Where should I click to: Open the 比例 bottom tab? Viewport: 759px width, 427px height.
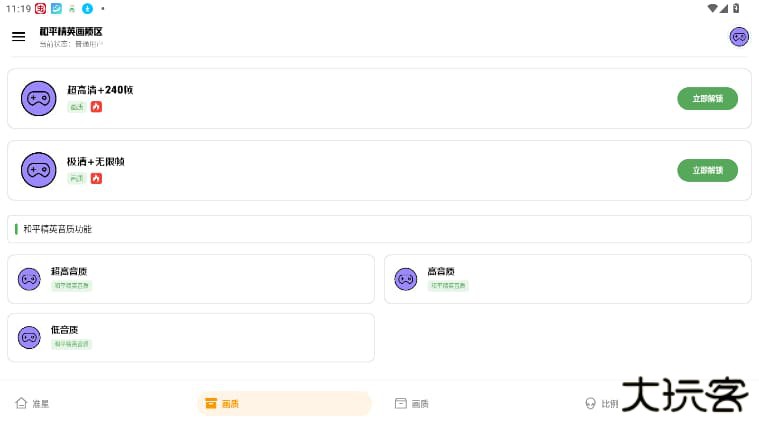[602, 404]
